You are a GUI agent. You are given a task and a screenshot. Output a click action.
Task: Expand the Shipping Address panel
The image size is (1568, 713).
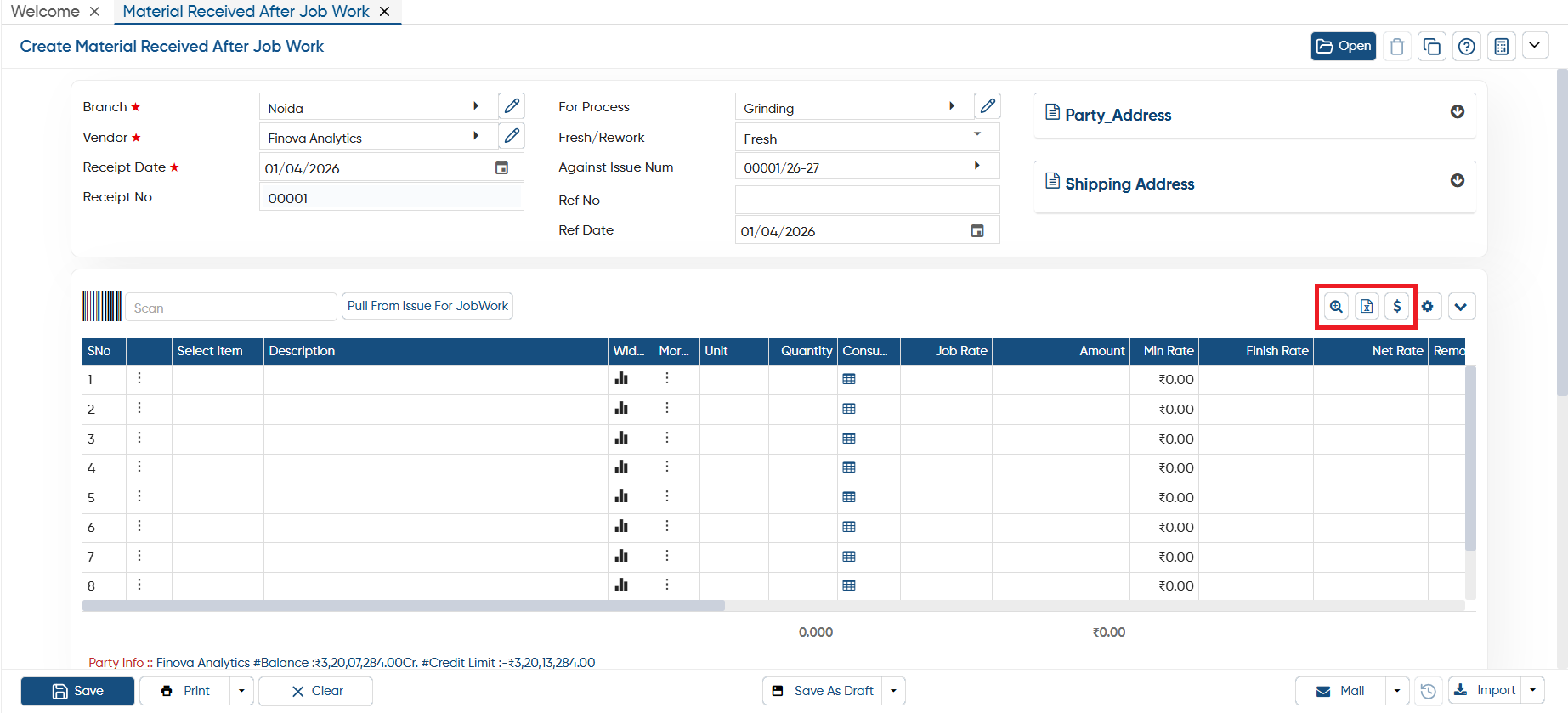click(1458, 181)
